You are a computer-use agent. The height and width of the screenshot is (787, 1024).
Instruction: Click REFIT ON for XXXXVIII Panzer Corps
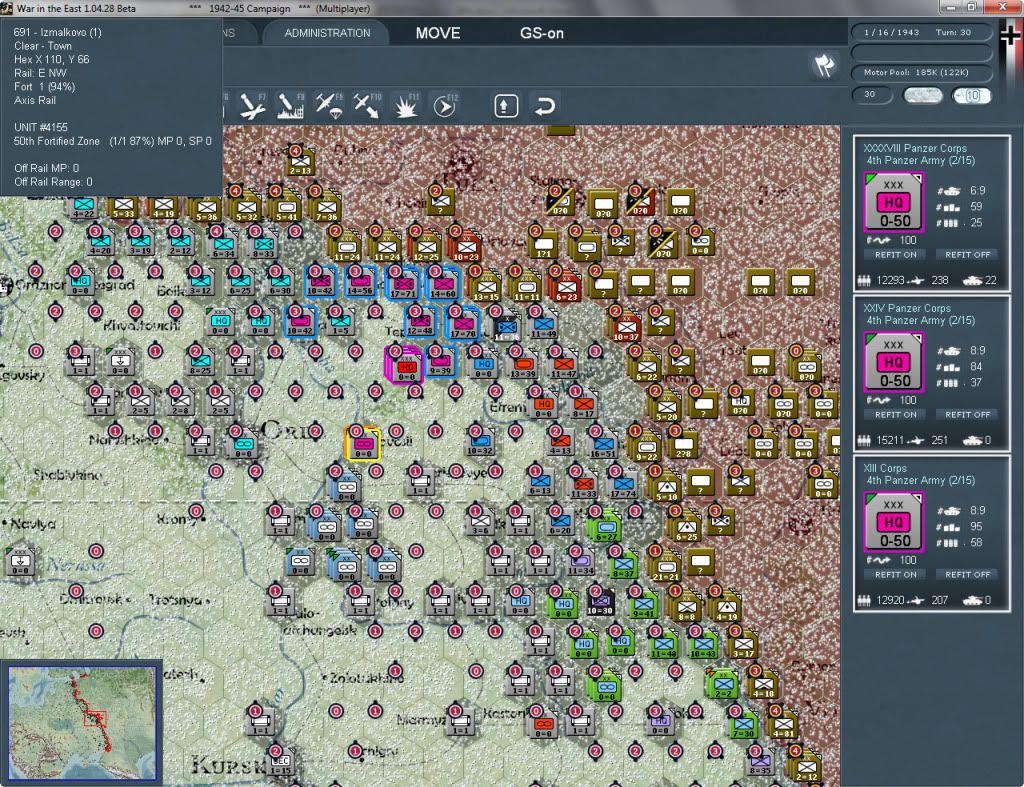895,255
